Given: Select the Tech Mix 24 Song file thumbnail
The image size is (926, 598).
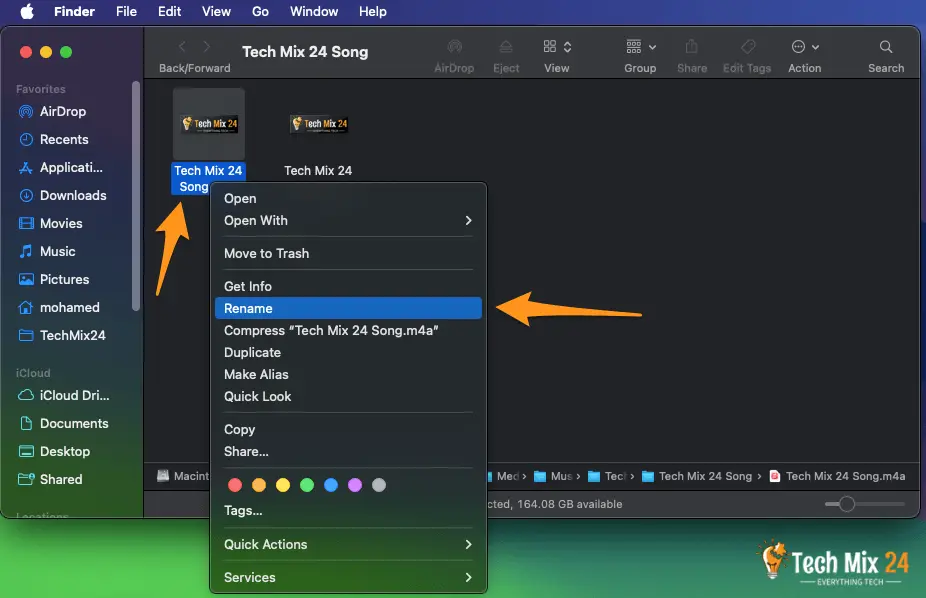Looking at the screenshot, I should coord(208,124).
